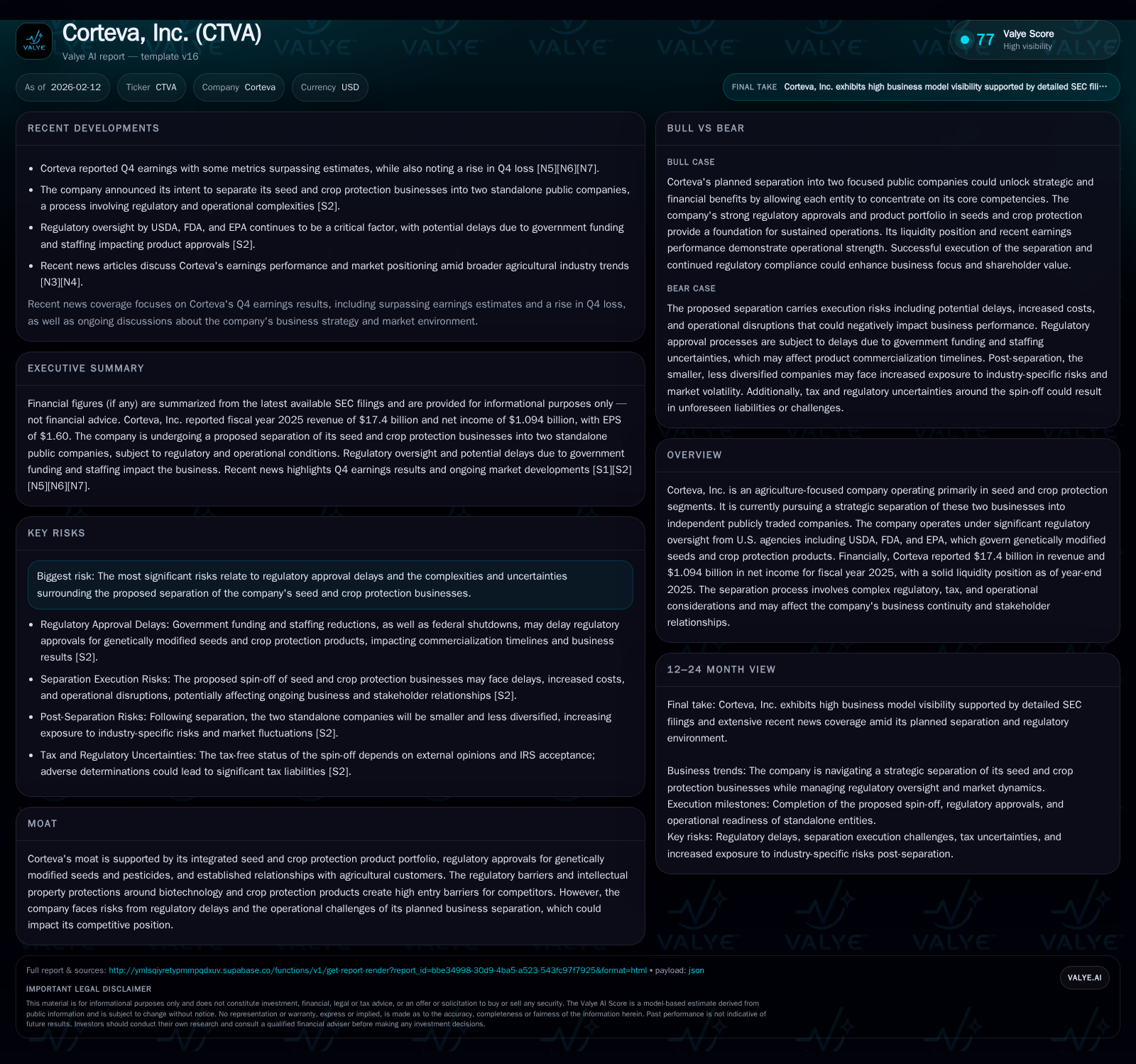
Task: Click the 'Corteva reported Q4 earnings' bullet
Action: [319, 168]
